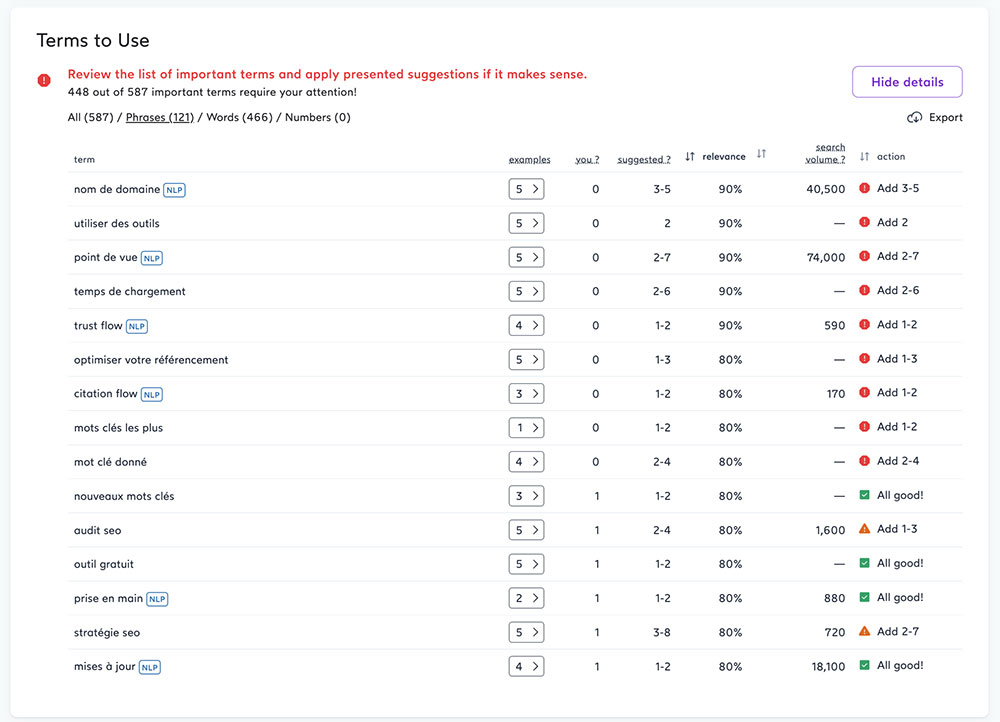Screen dimensions: 1000x722
Task: Click the action column header
Action: coord(891,156)
